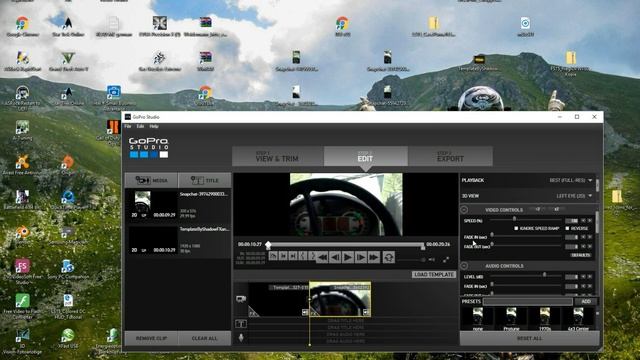Collapse the Audio Controls section
This screenshot has width=640, height=360.
[464, 266]
